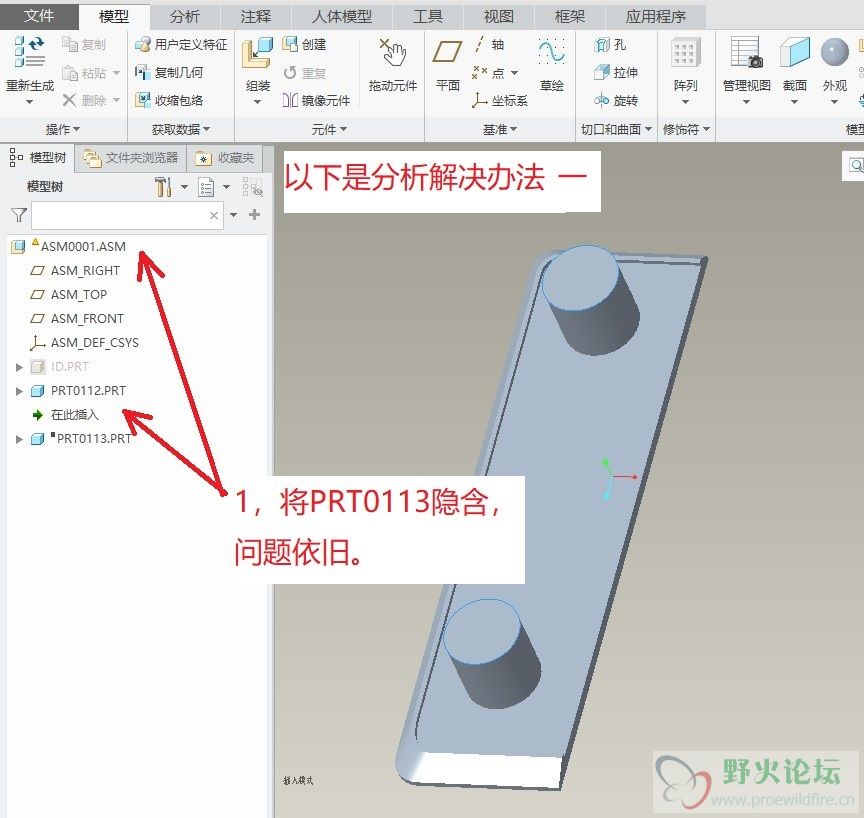Open the File (文件) menu
This screenshot has height=818, width=864.
tap(39, 15)
